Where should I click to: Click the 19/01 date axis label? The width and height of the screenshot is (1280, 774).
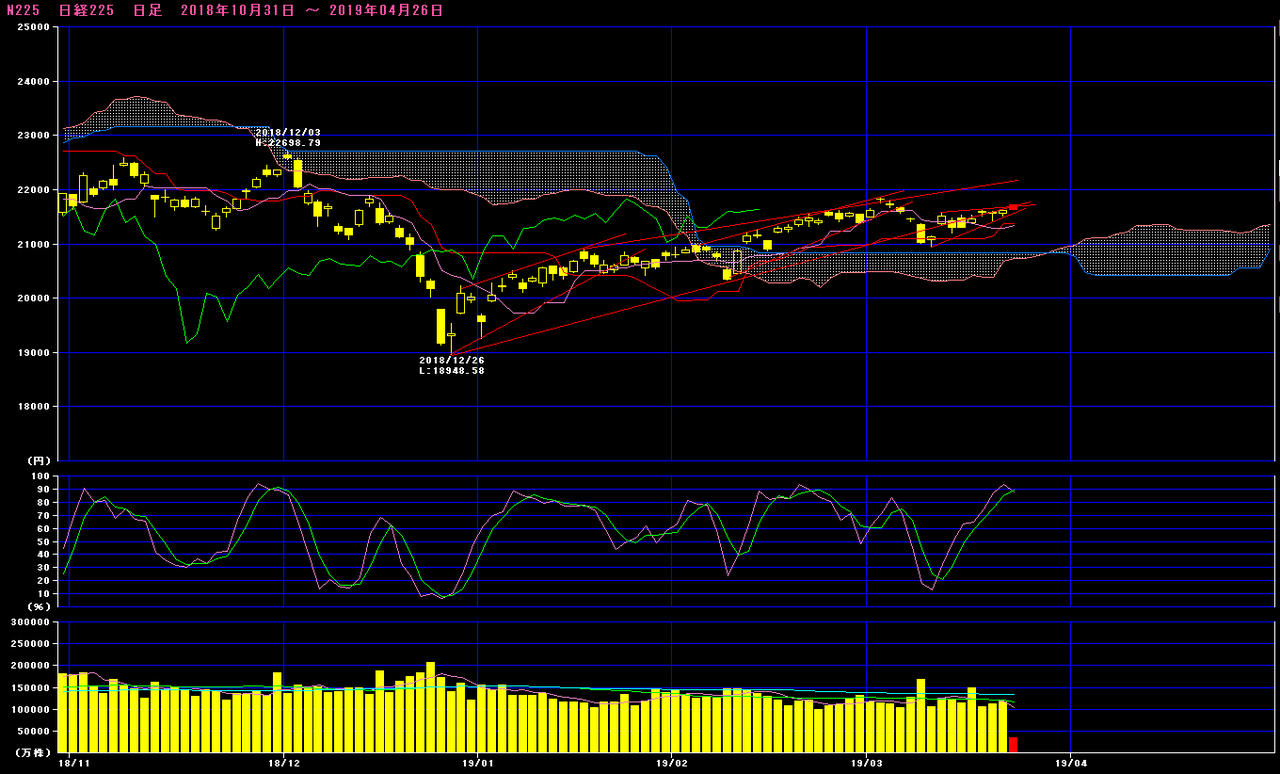click(x=477, y=763)
